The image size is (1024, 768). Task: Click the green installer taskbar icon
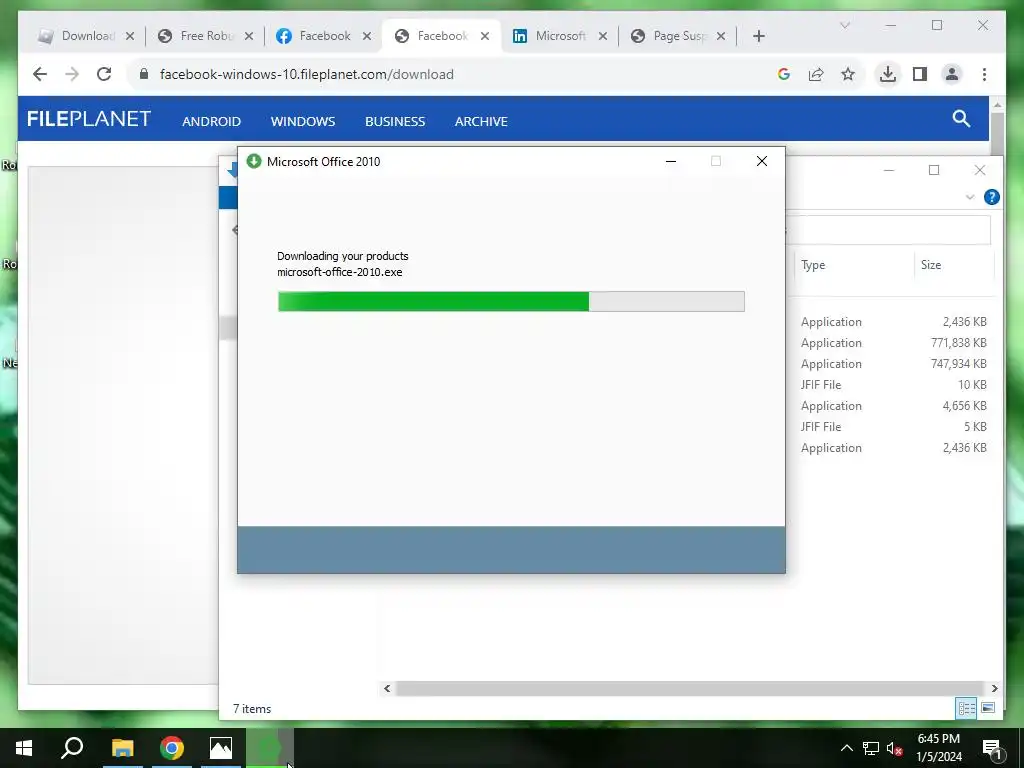pyautogui.click(x=270, y=748)
